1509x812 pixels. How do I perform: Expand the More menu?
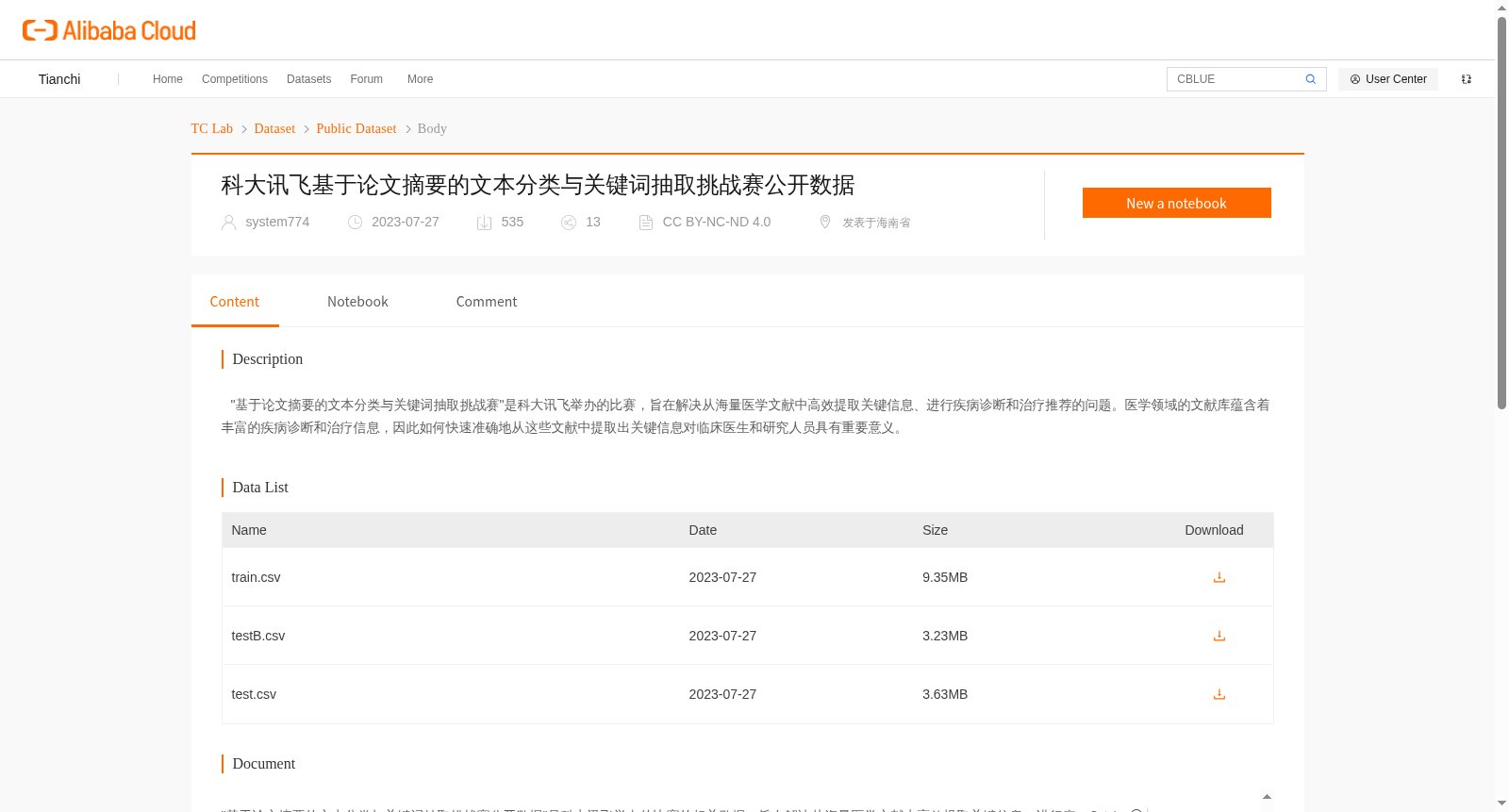420,79
